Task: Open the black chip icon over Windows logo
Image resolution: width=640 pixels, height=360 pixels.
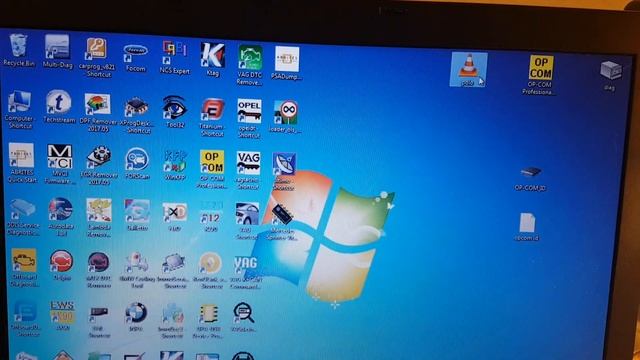Action: 282,215
